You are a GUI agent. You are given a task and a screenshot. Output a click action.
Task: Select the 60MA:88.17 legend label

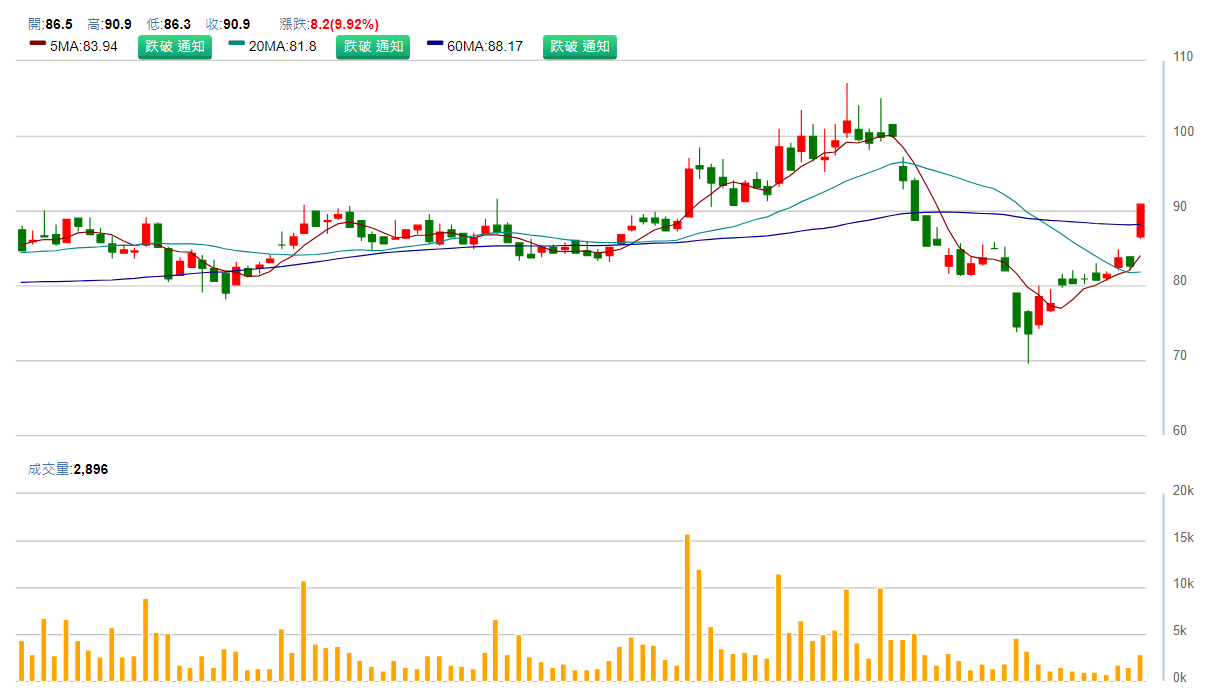(x=485, y=46)
